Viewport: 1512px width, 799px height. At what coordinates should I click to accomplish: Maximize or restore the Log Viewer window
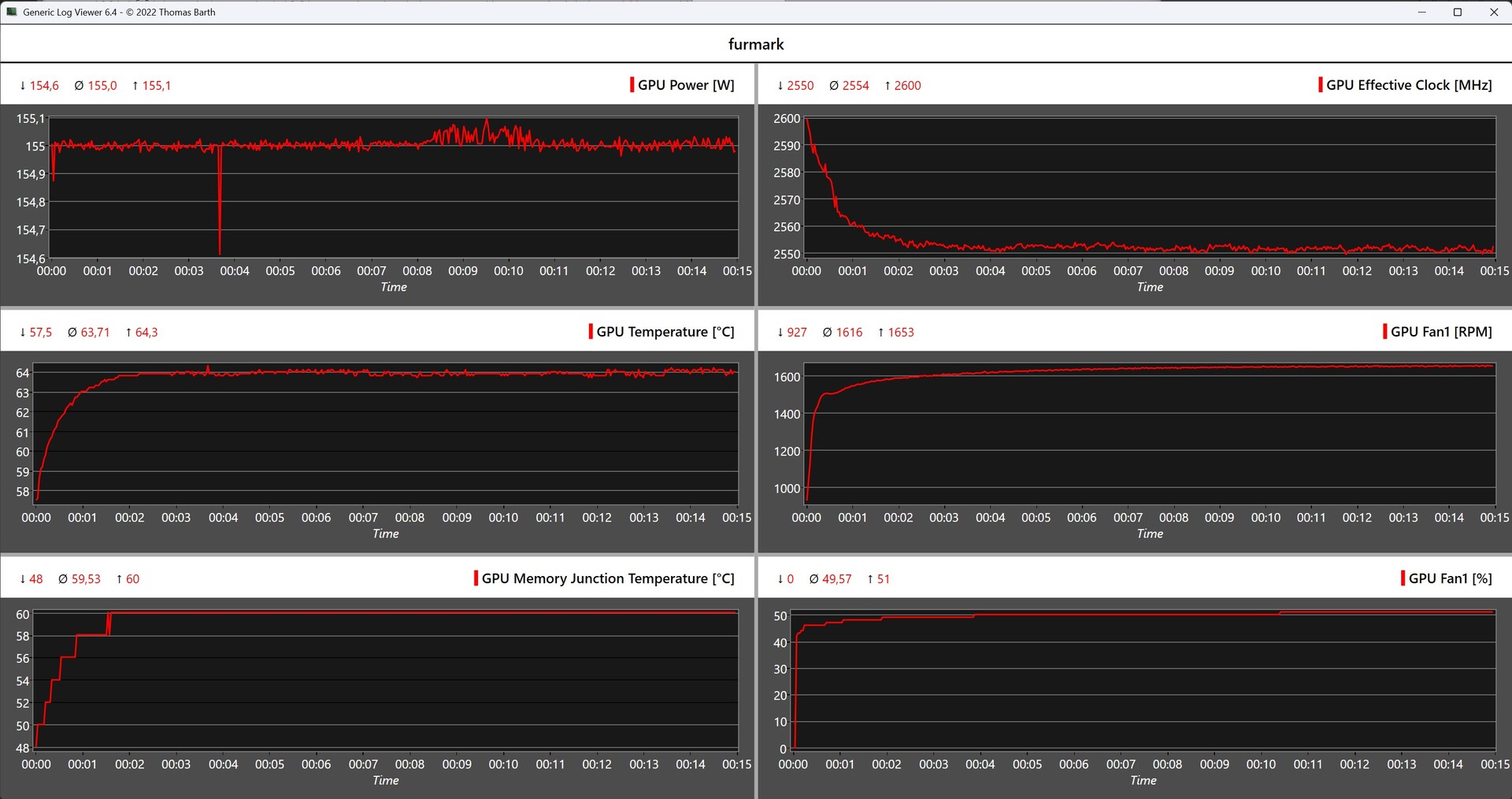[x=1458, y=12]
